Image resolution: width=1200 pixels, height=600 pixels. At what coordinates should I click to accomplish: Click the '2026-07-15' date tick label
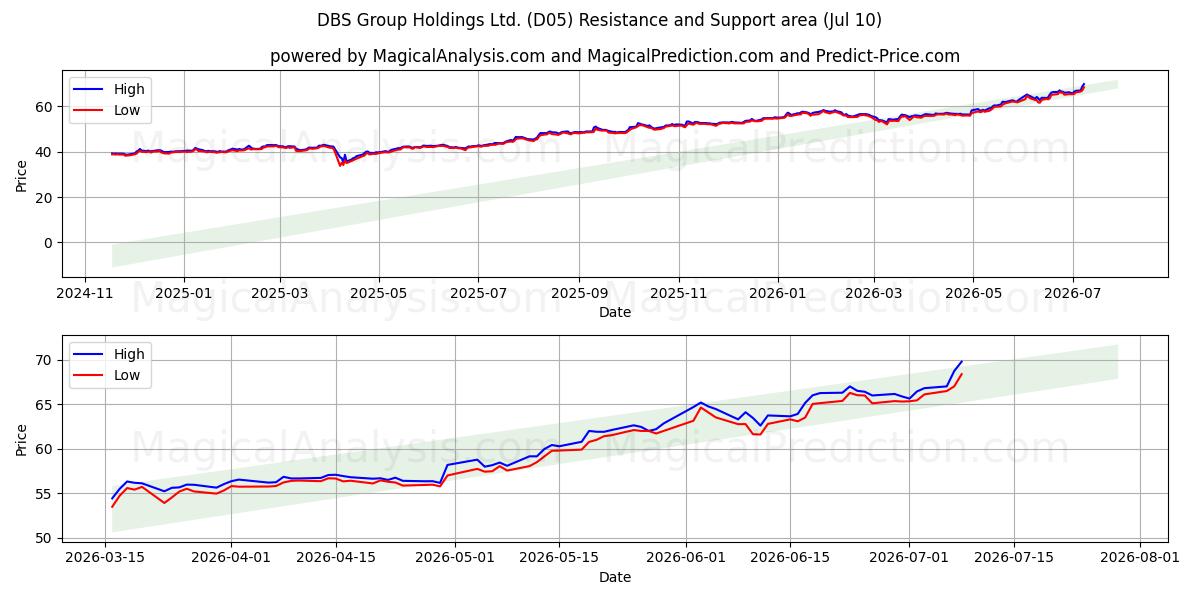click(x=1014, y=559)
